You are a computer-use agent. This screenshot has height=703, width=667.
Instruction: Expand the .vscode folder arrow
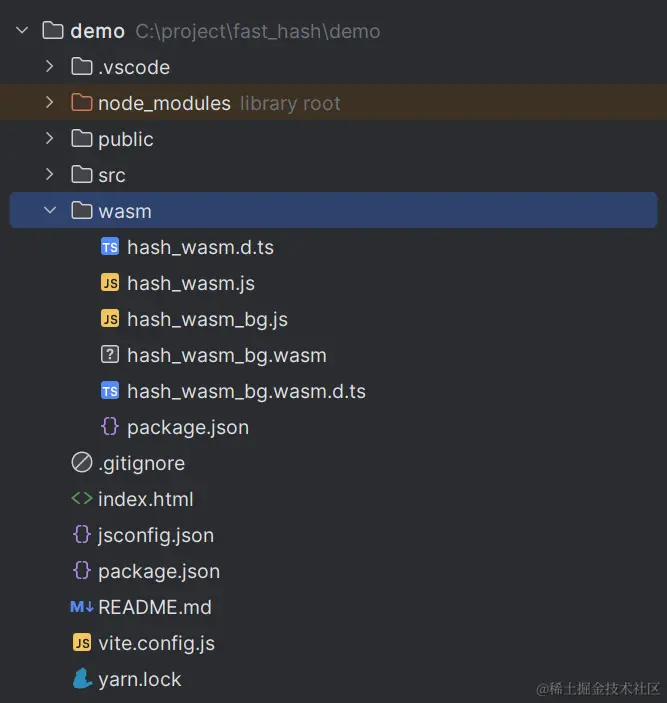pyautogui.click(x=50, y=67)
